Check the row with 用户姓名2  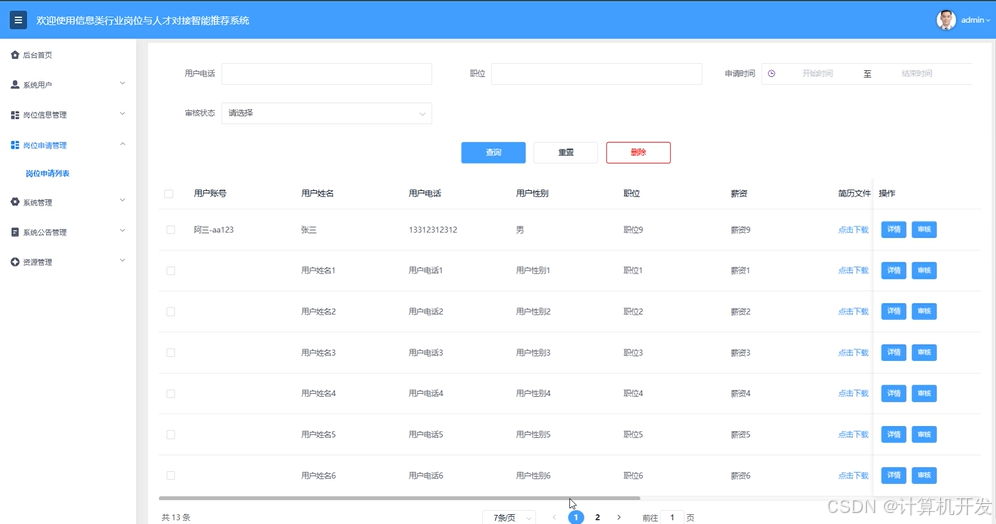pyautogui.click(x=170, y=312)
